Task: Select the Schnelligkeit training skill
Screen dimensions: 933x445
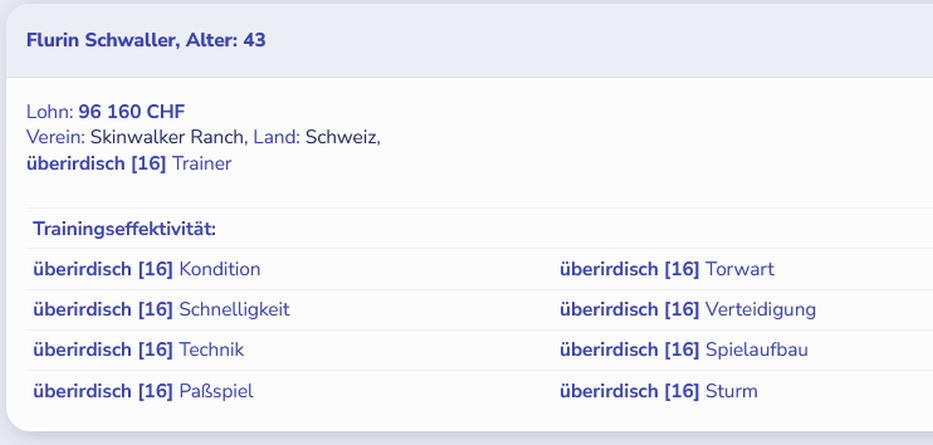Action: (234, 310)
